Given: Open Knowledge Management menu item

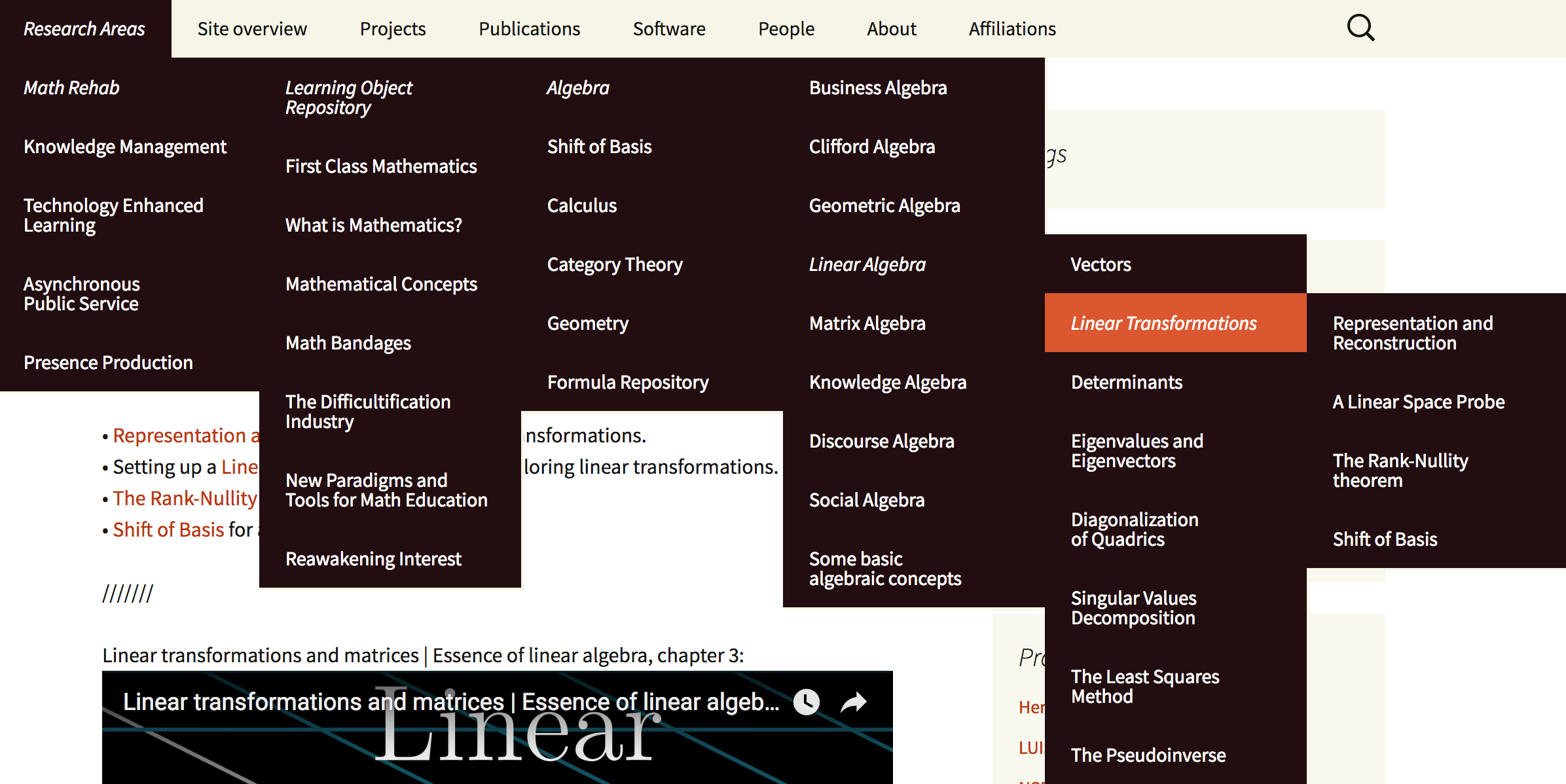Looking at the screenshot, I should point(124,147).
